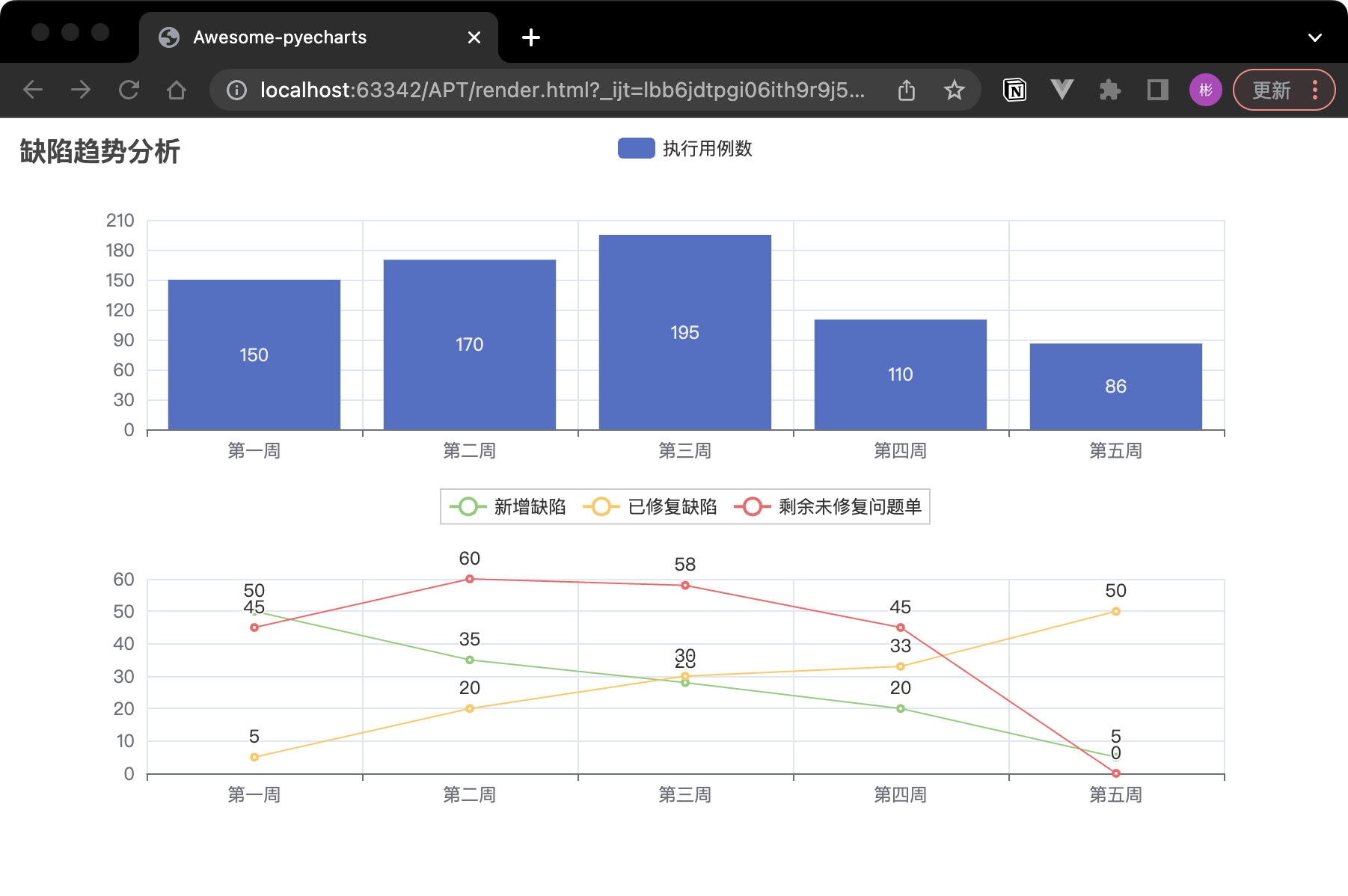Image resolution: width=1348 pixels, height=896 pixels.
Task: Share this page via share icon
Action: coord(907,90)
